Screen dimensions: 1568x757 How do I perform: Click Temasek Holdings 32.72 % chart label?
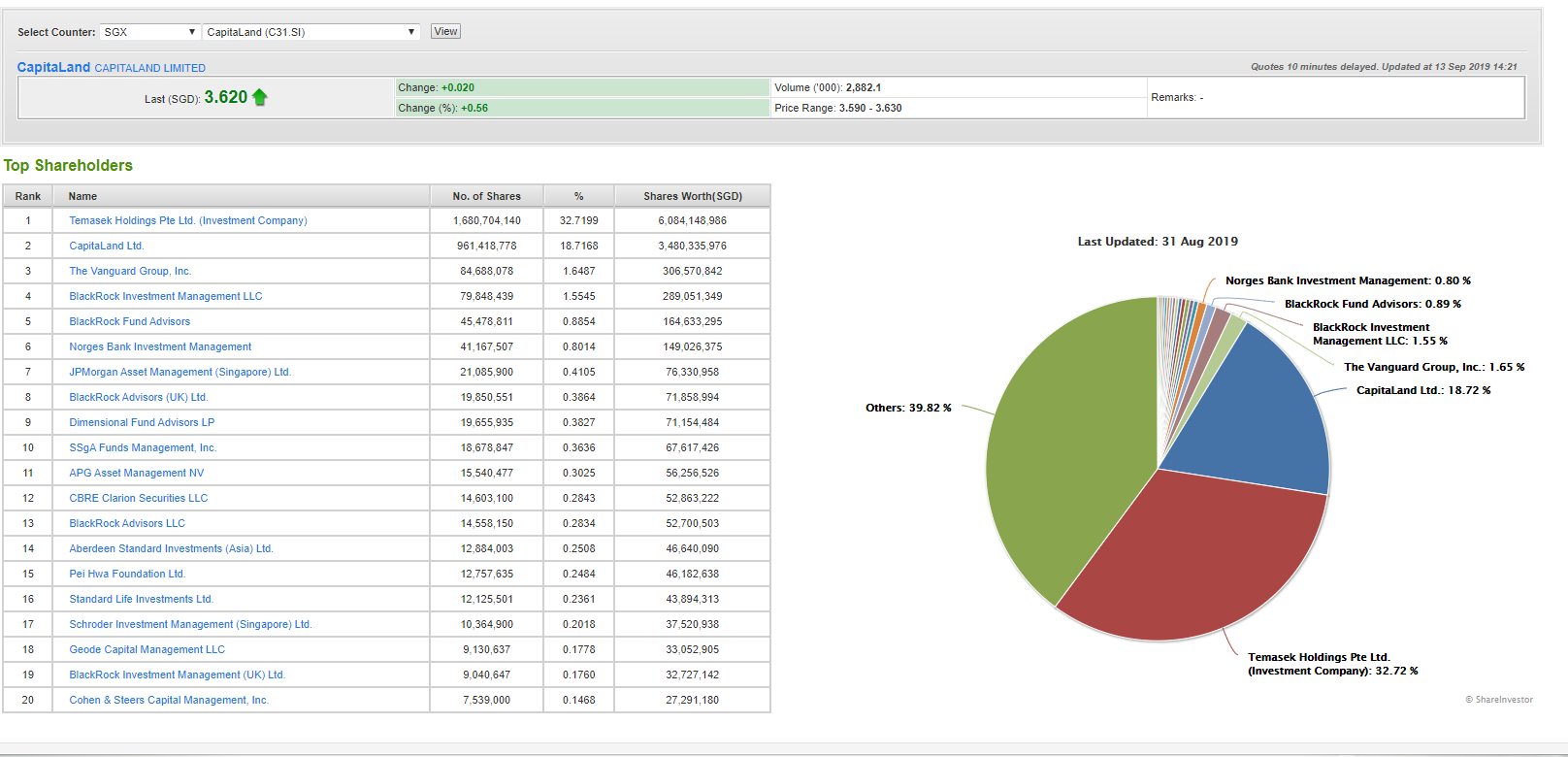[1333, 664]
